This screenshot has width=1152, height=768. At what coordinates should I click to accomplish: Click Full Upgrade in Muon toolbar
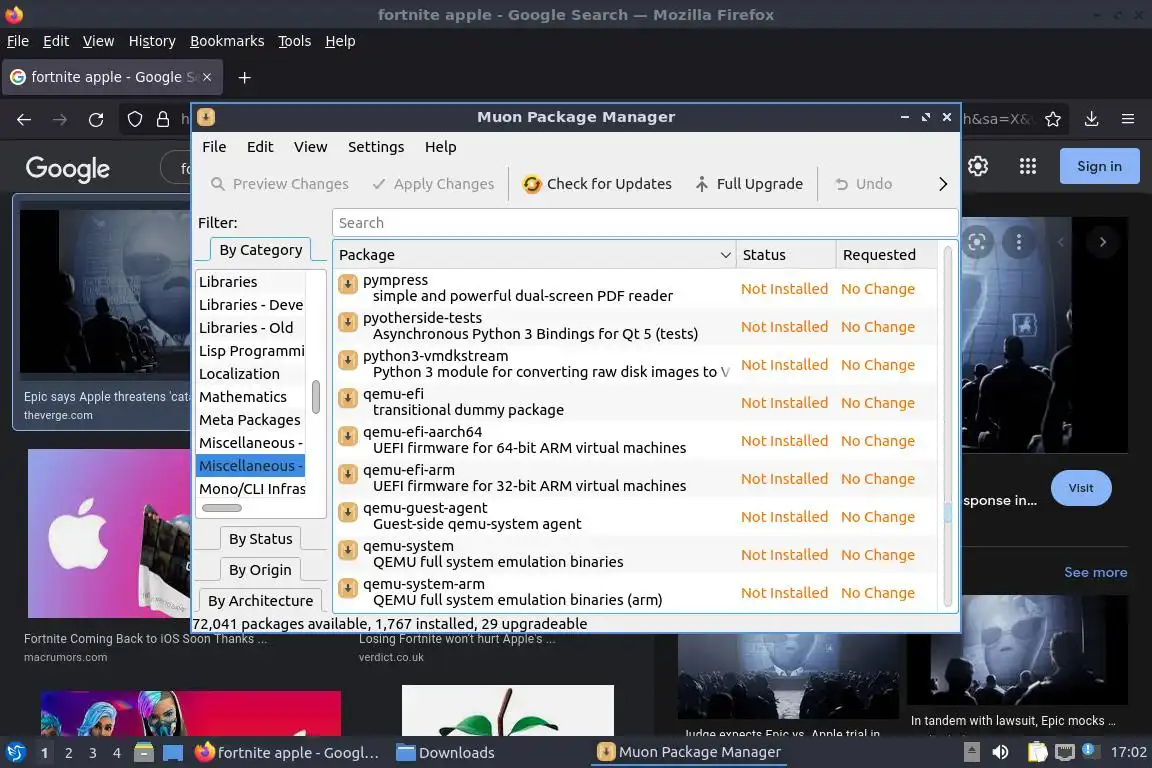point(749,184)
